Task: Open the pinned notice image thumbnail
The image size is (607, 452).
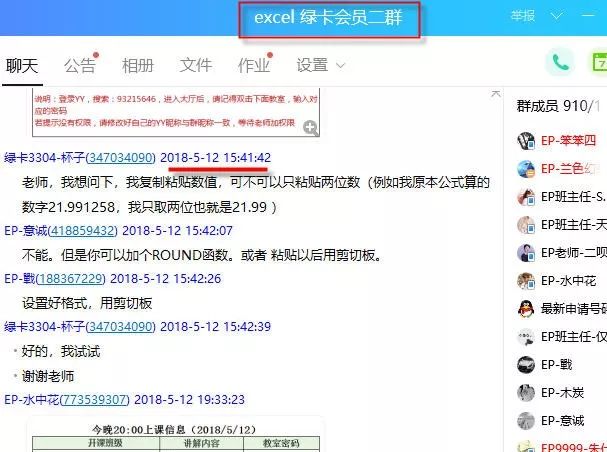Action: pos(176,112)
